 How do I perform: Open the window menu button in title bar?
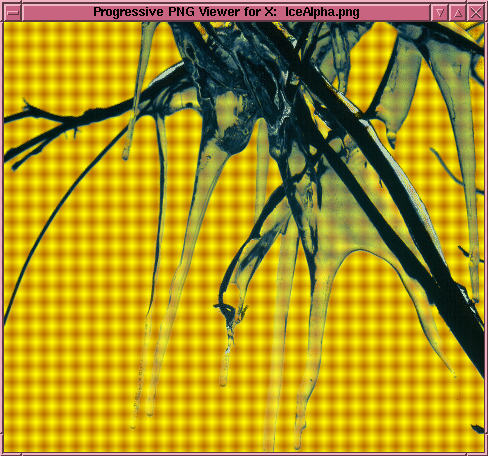(x=13, y=13)
